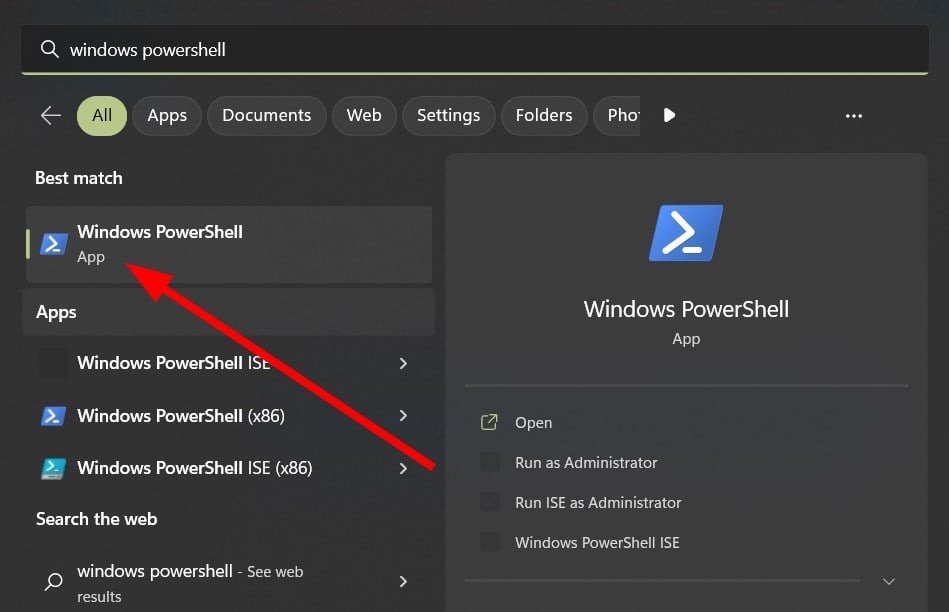Switch to the Apps filter tab
Screen dimensions: 949x612
166,115
